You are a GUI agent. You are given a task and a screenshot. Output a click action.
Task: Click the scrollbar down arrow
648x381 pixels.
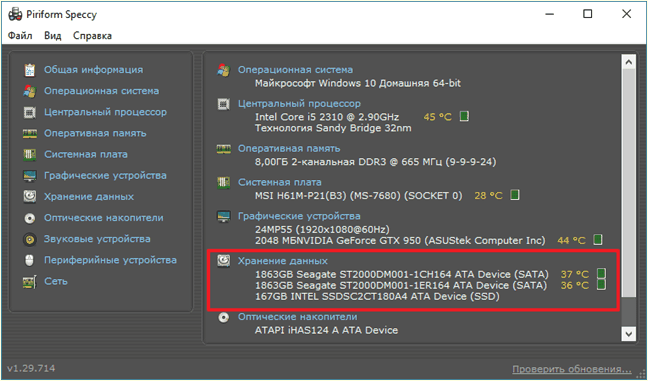point(629,333)
